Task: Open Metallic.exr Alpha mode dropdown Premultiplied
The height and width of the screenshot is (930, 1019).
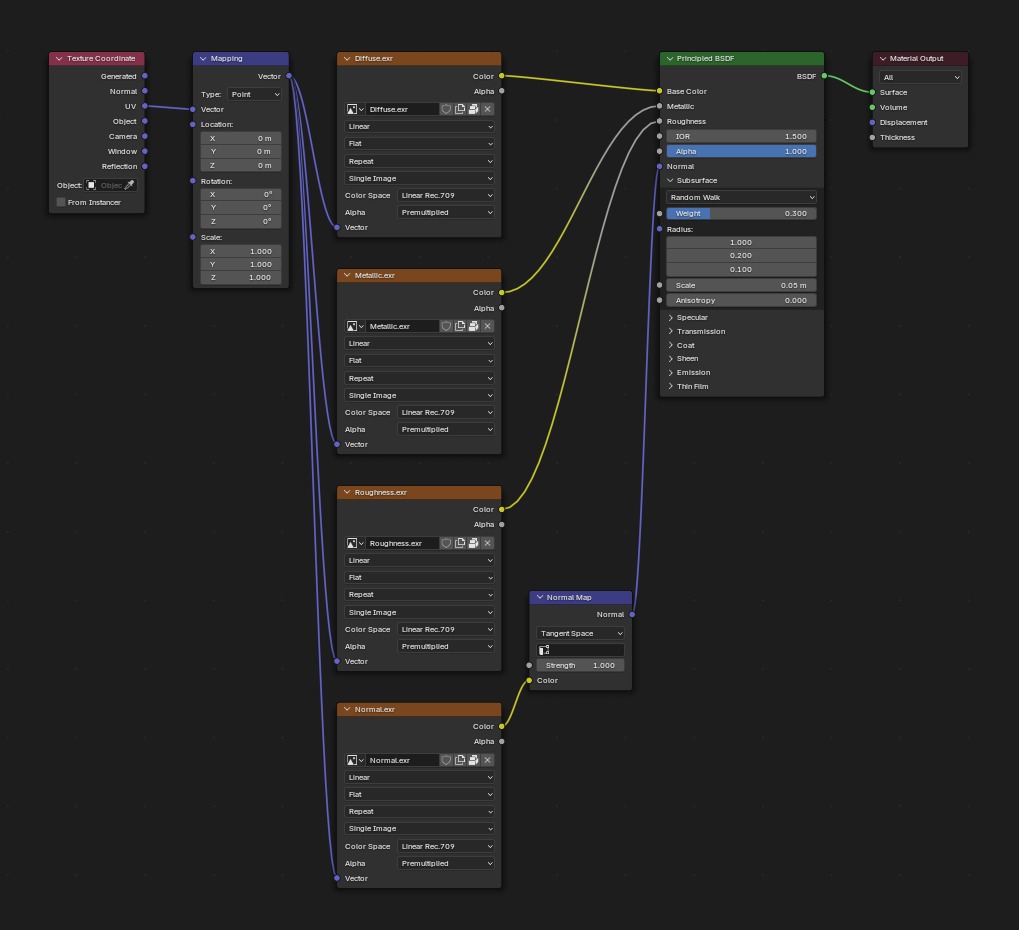Action: [x=446, y=430]
